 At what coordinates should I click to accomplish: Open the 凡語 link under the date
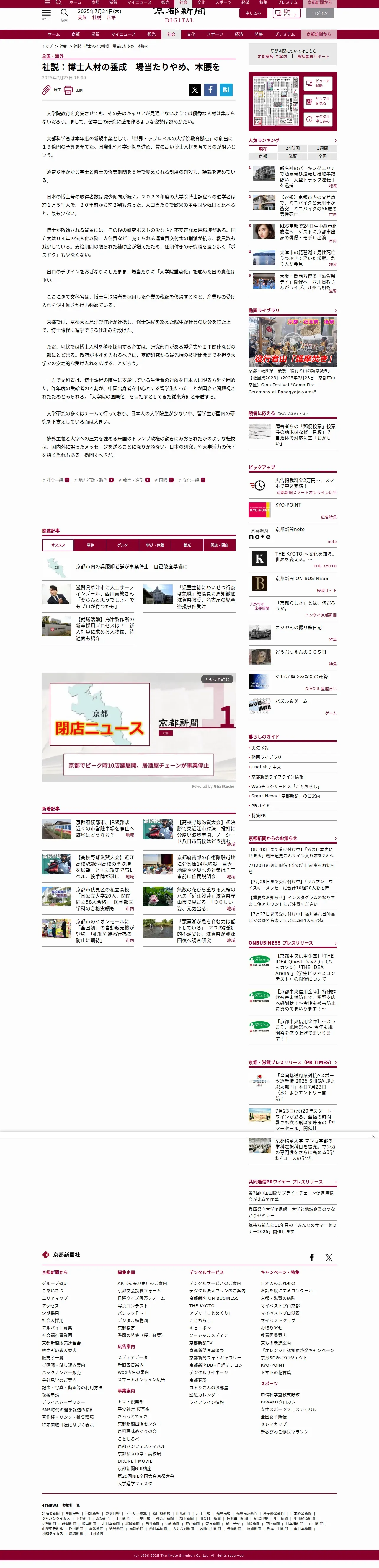point(111,18)
